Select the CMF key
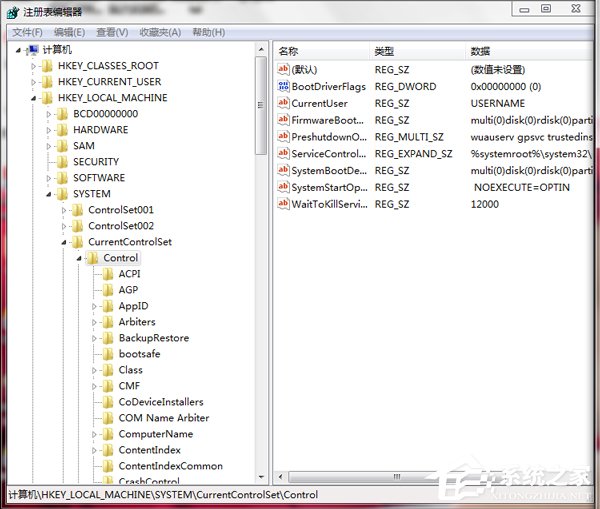The height and width of the screenshot is (509, 600). coord(129,386)
